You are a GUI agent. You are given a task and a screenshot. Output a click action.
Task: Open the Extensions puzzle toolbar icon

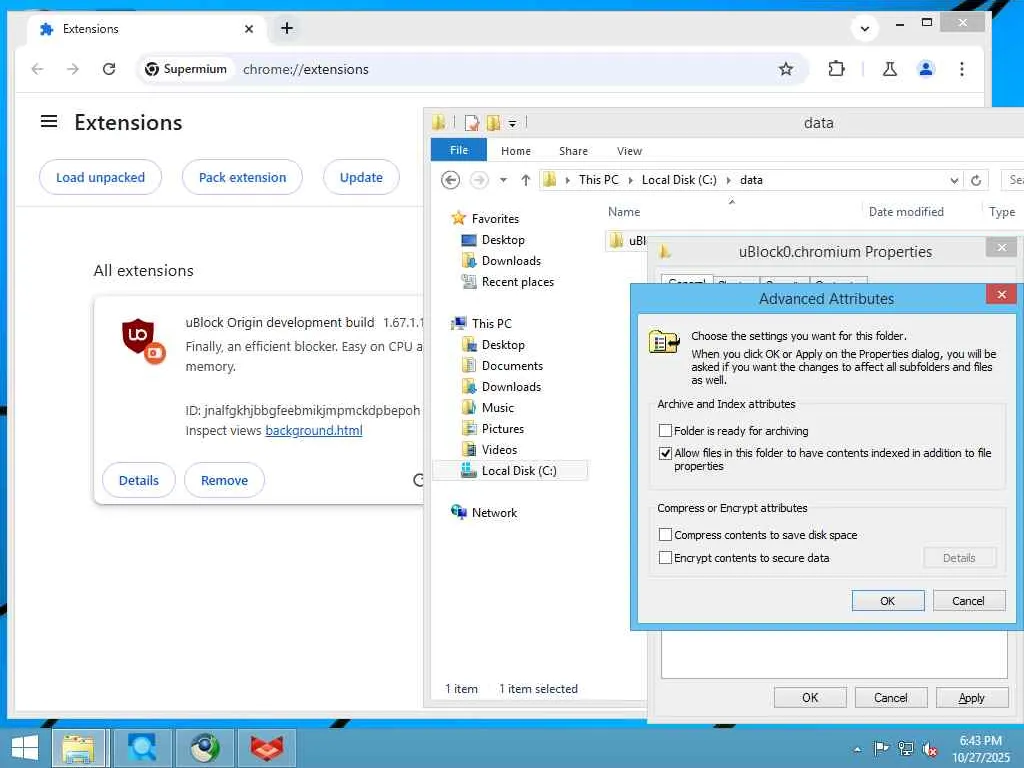tap(836, 69)
